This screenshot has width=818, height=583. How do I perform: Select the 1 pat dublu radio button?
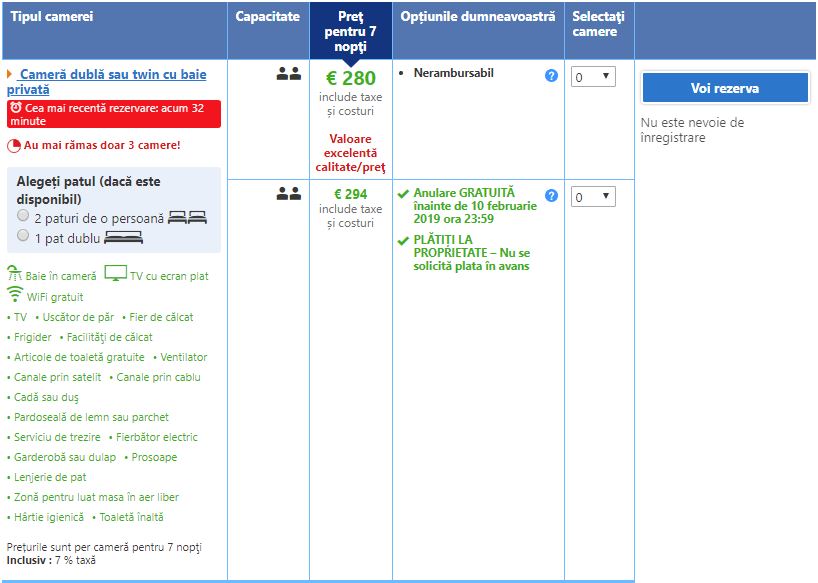(23, 236)
